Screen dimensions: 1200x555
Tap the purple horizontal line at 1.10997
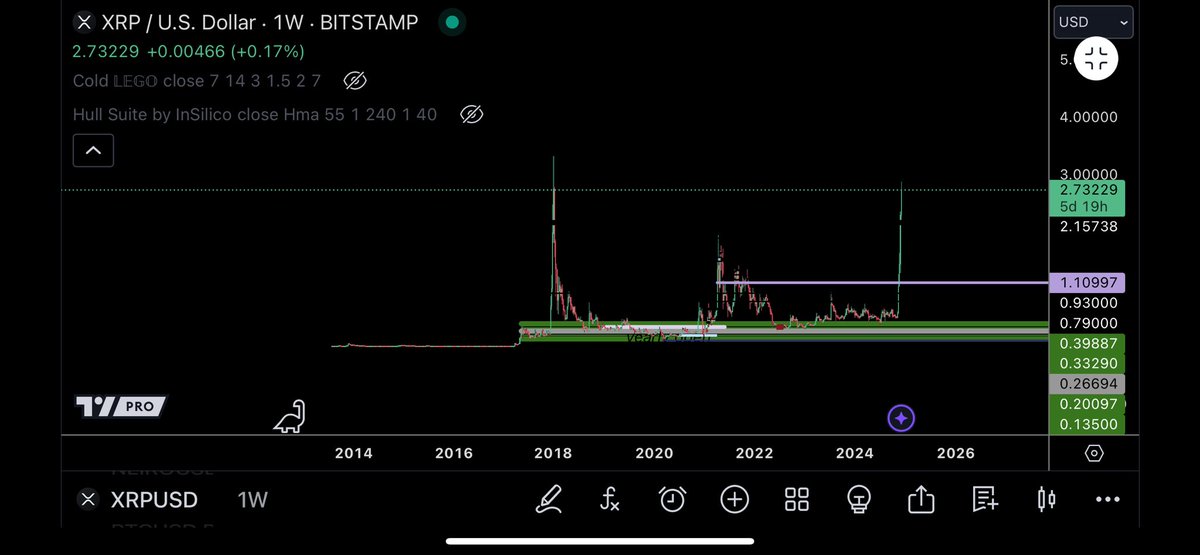coord(883,283)
